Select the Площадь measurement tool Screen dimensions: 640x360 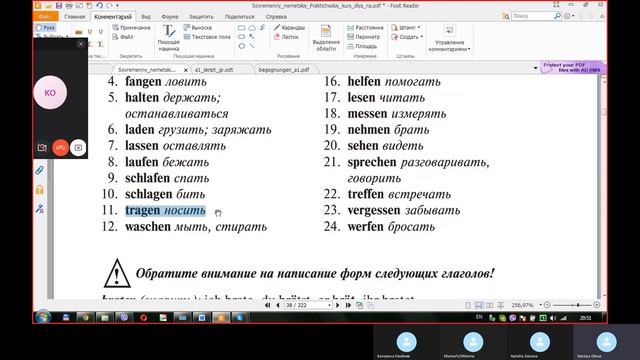coord(362,46)
